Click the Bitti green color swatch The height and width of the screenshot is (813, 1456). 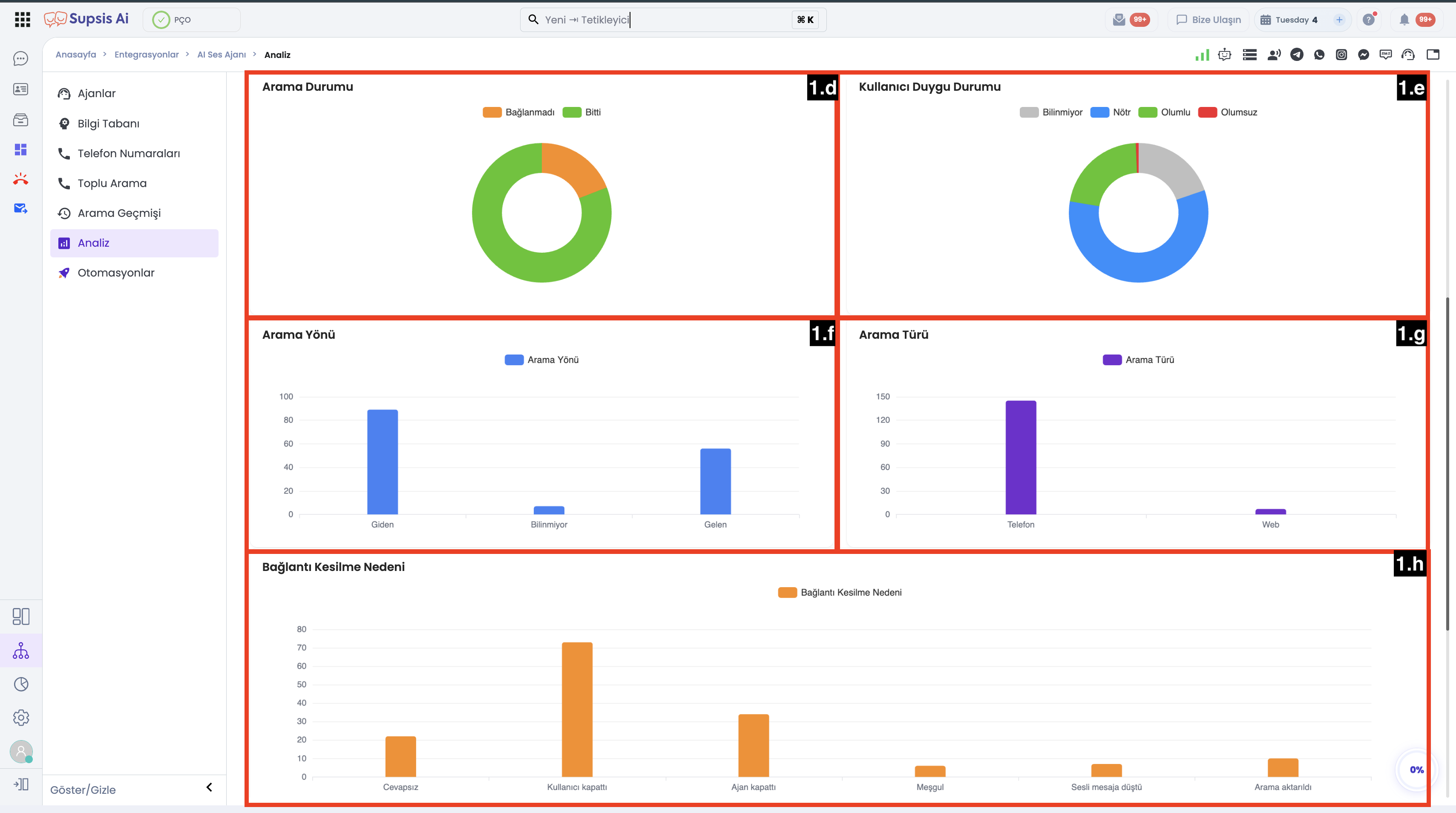tap(572, 112)
